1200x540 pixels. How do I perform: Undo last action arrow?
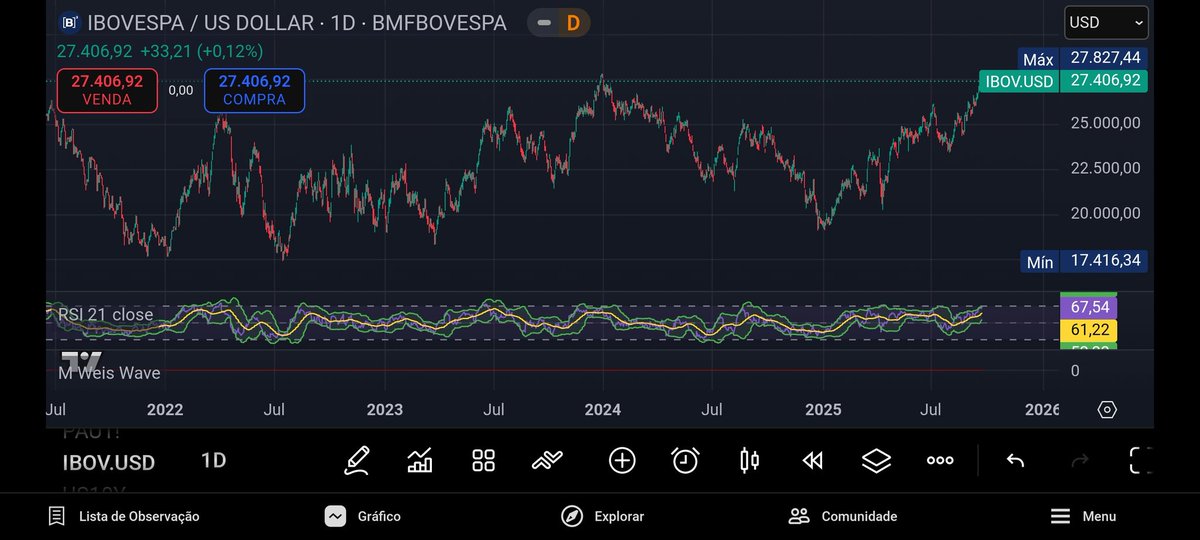tap(1015, 460)
